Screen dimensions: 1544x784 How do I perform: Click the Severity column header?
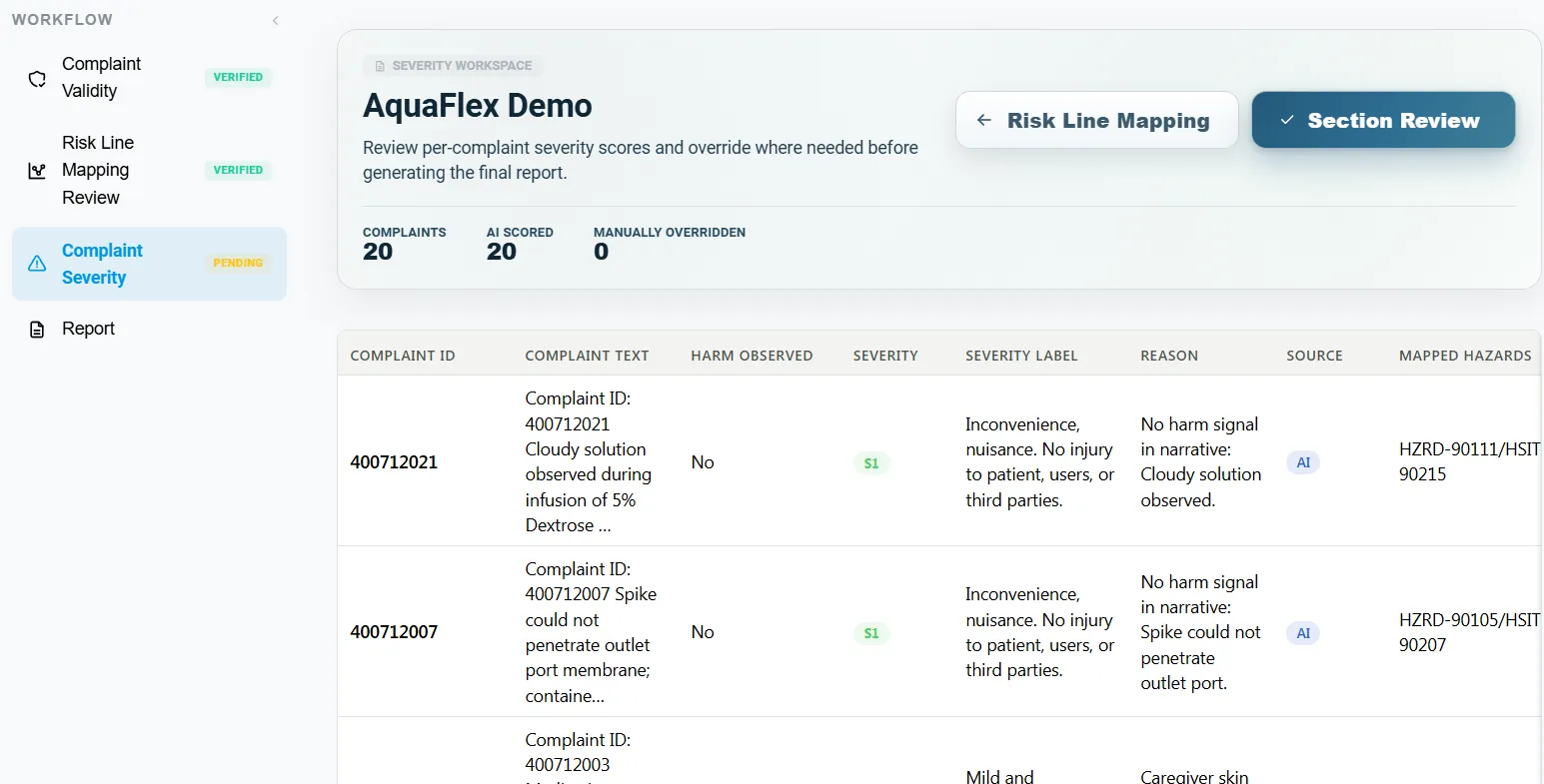click(885, 356)
